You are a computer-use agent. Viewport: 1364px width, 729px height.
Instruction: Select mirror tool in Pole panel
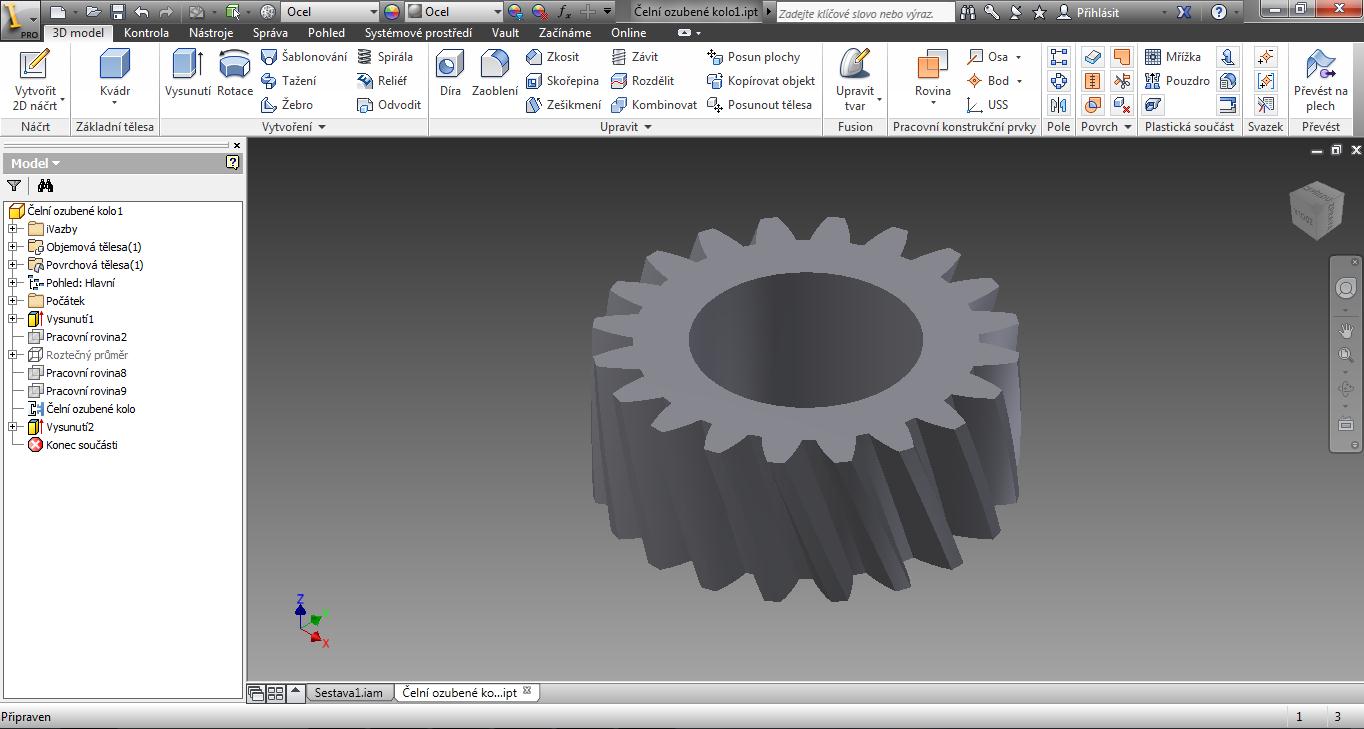1059,105
